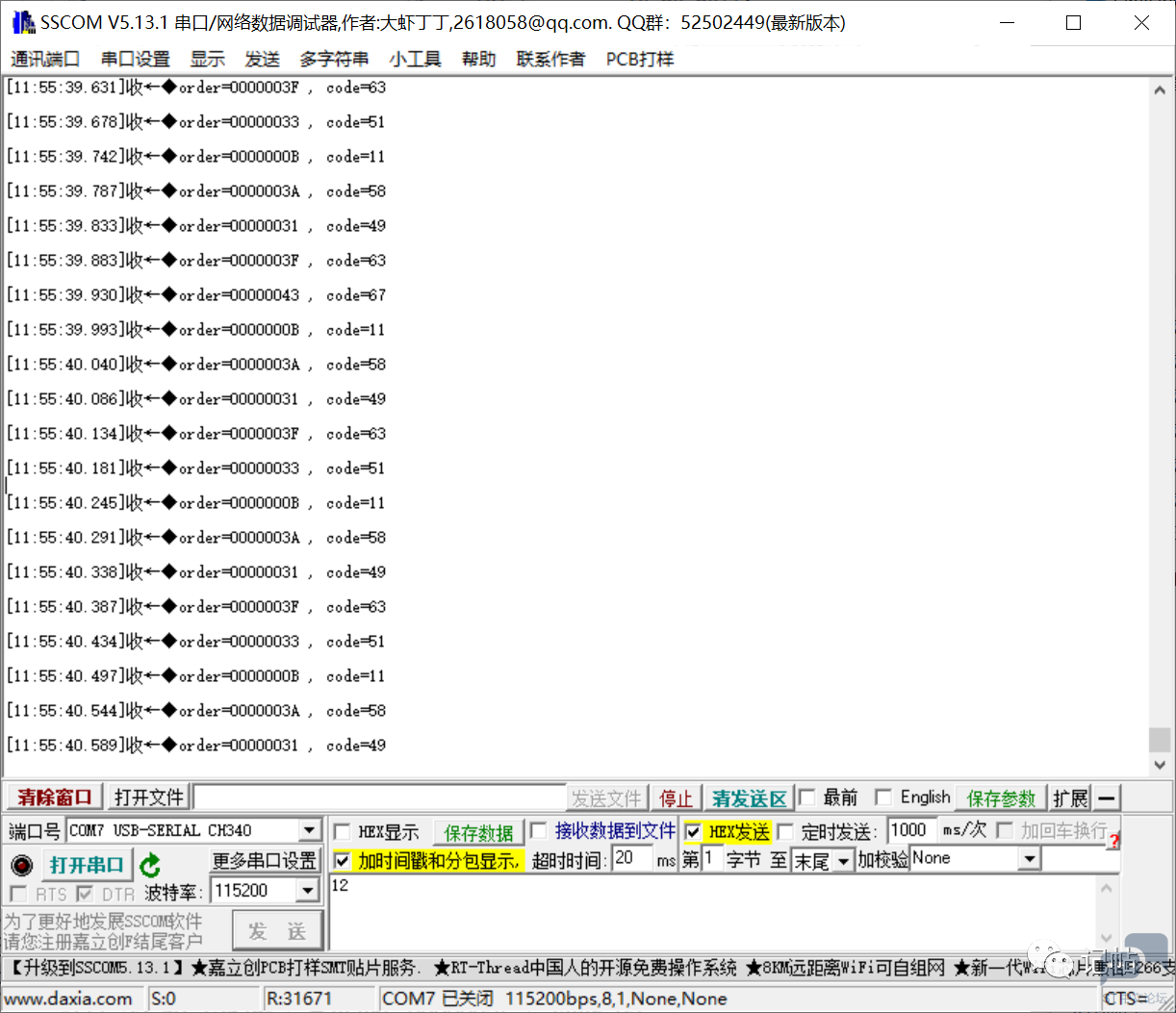This screenshot has height=1013, width=1176.
Task: Click the 打开串口 button
Action: [87, 865]
